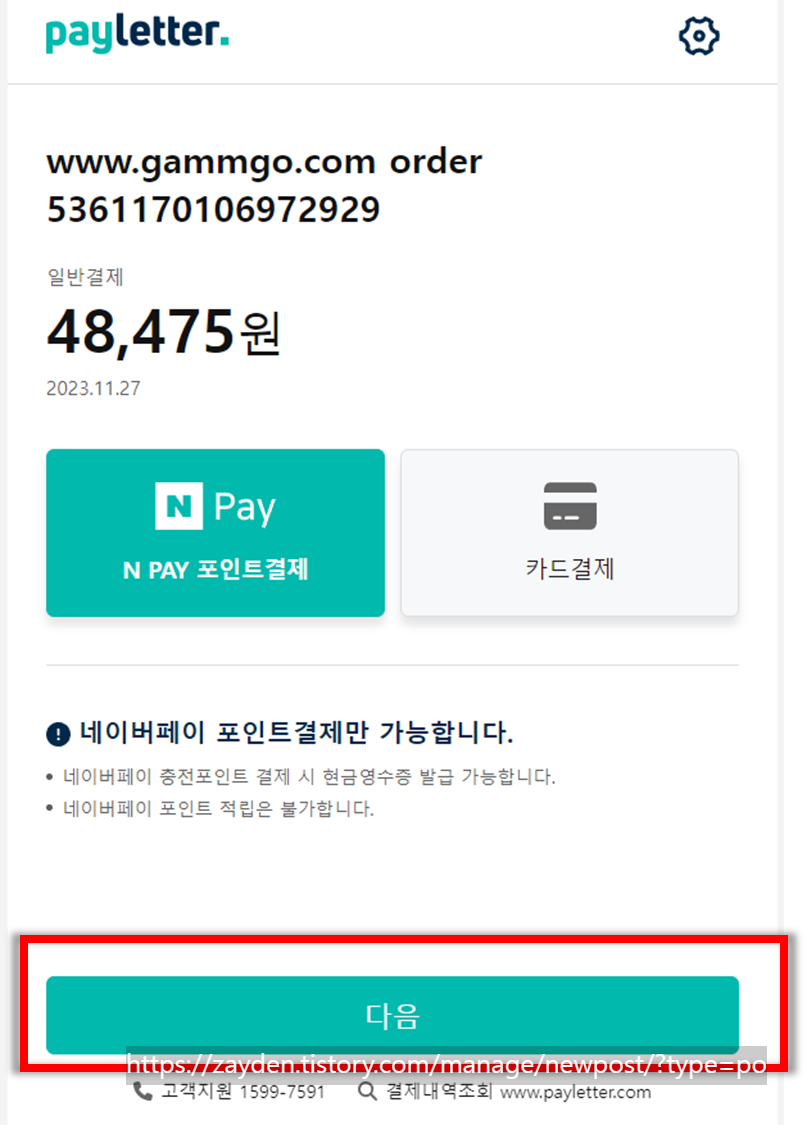This screenshot has width=807, height=1125.
Task: Select 카드결제 payment option
Action: coord(570,533)
